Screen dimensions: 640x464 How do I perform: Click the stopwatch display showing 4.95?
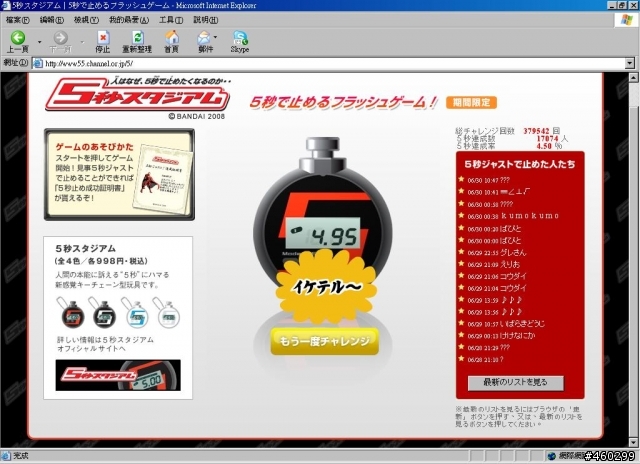click(323, 233)
